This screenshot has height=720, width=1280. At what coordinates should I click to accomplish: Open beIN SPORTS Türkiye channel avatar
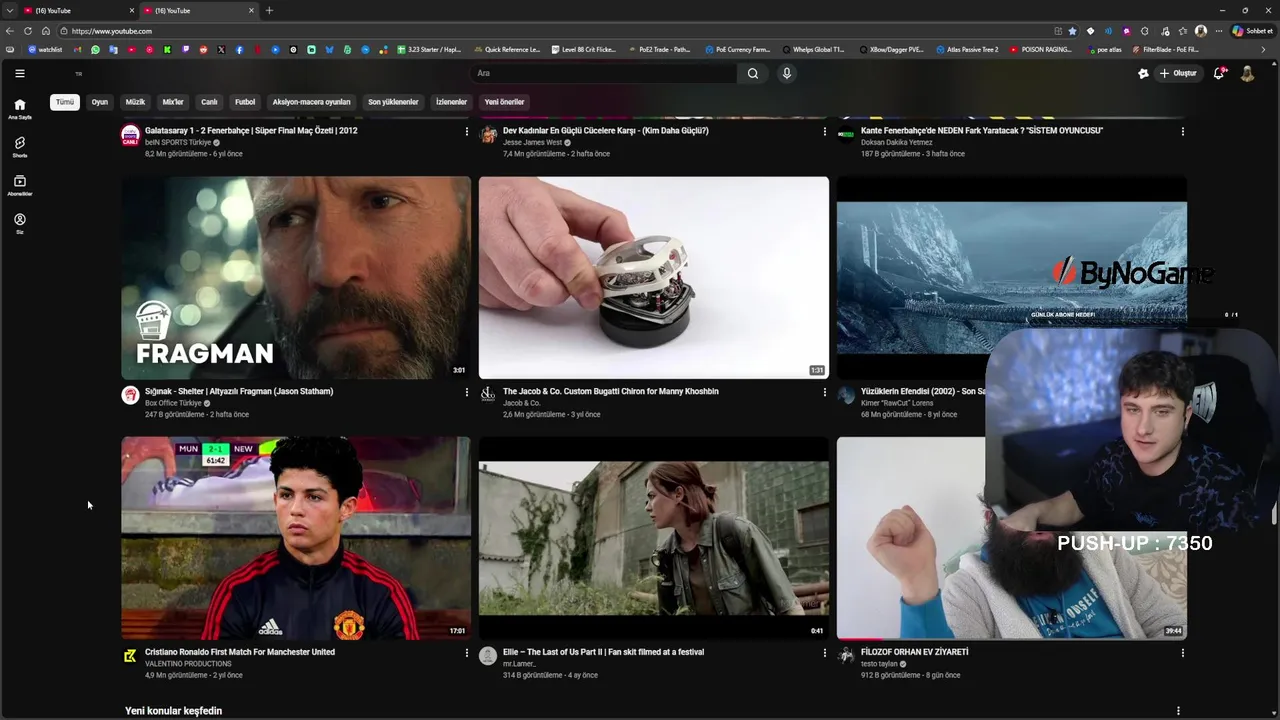(130, 134)
